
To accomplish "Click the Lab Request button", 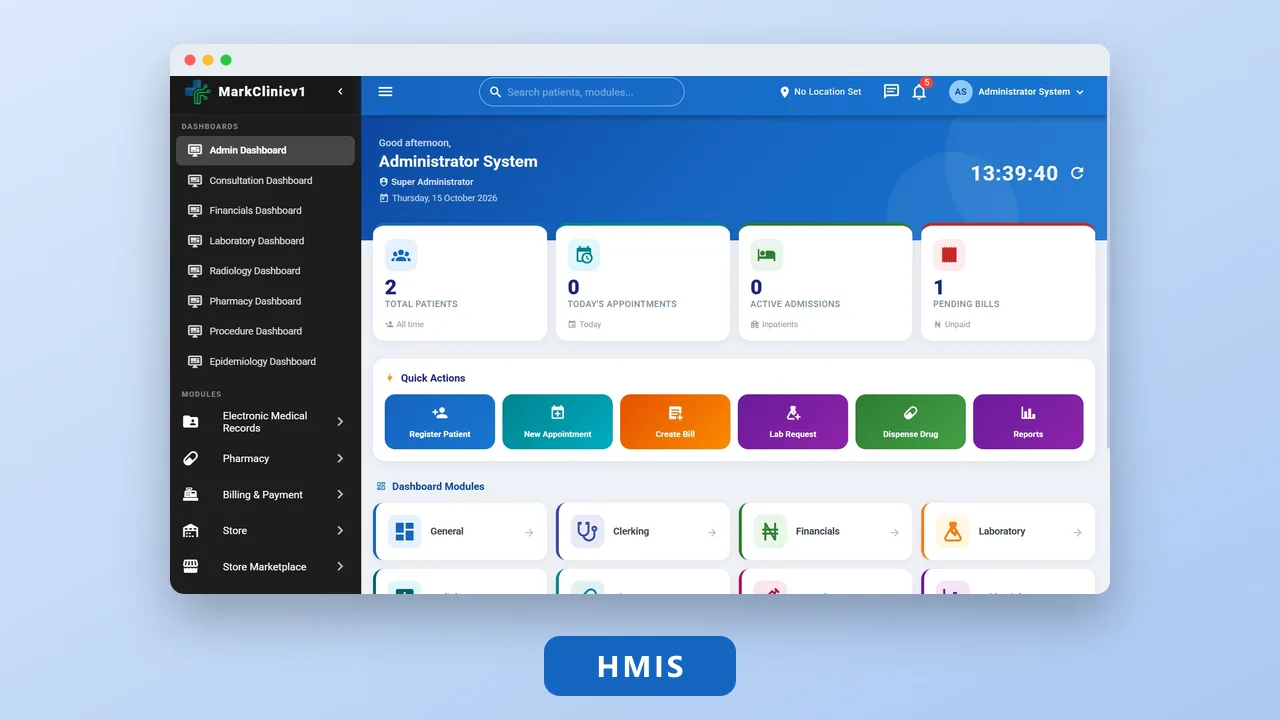I will coord(793,422).
